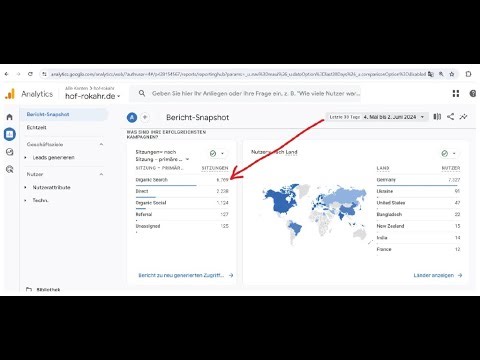Open hof-rokahr.de property selector
The height and width of the screenshot is (360, 480).
click(92, 96)
